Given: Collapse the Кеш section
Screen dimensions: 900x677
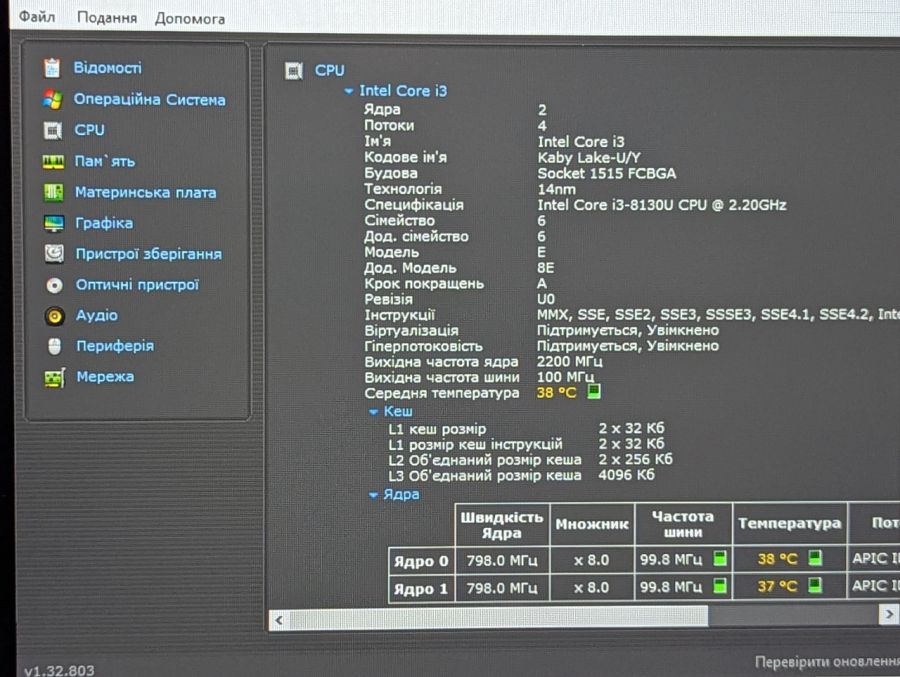Looking at the screenshot, I should (374, 412).
